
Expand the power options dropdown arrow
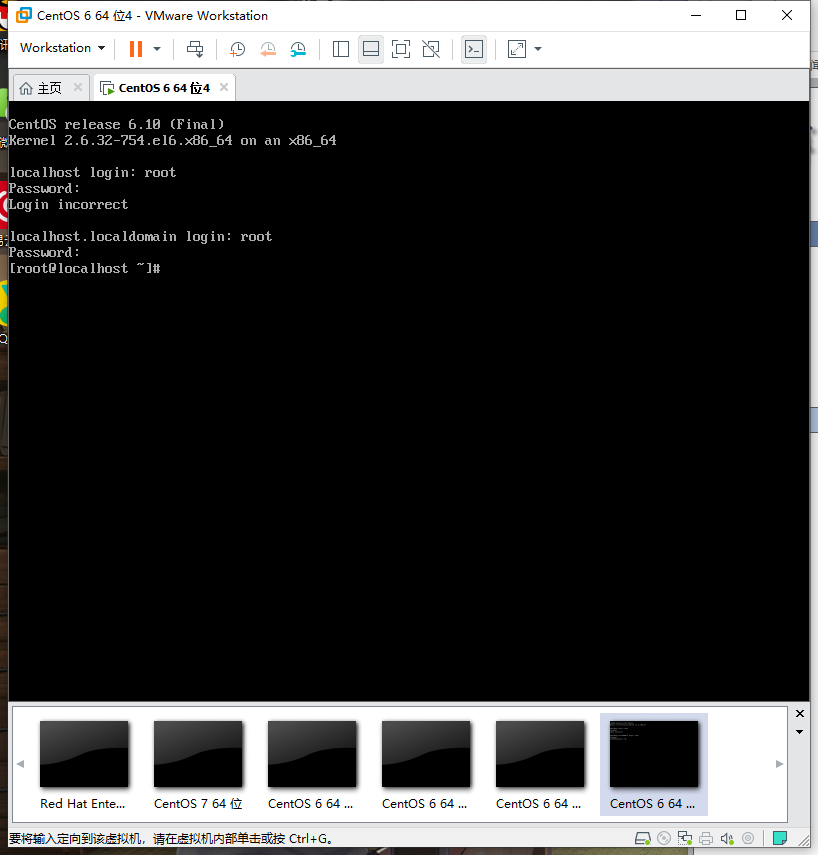pyautogui.click(x=157, y=49)
